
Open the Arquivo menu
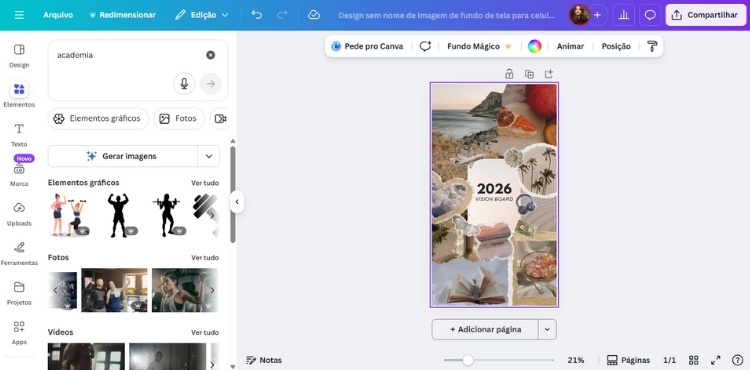click(58, 15)
